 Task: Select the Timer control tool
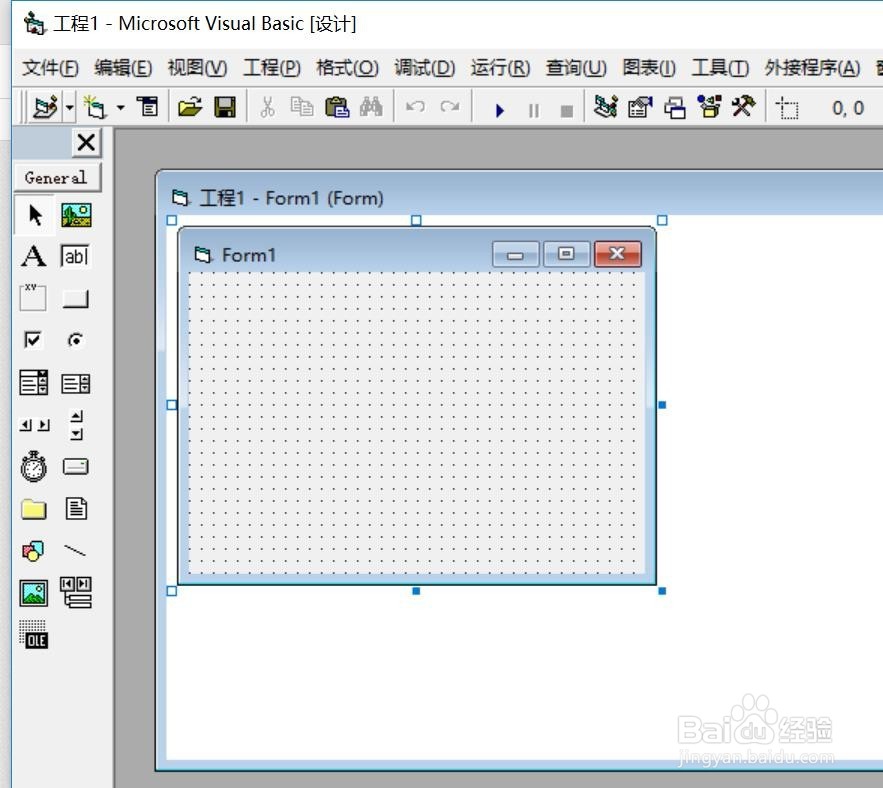(34, 466)
